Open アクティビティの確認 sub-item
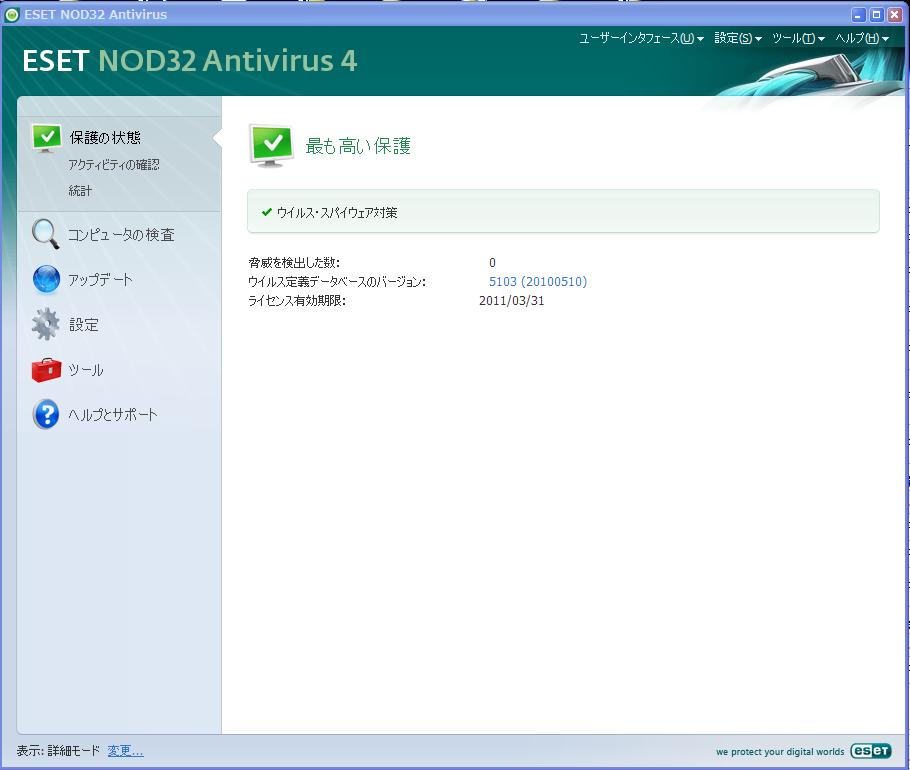Image resolution: width=910 pixels, height=770 pixels. pyautogui.click(x=114, y=165)
